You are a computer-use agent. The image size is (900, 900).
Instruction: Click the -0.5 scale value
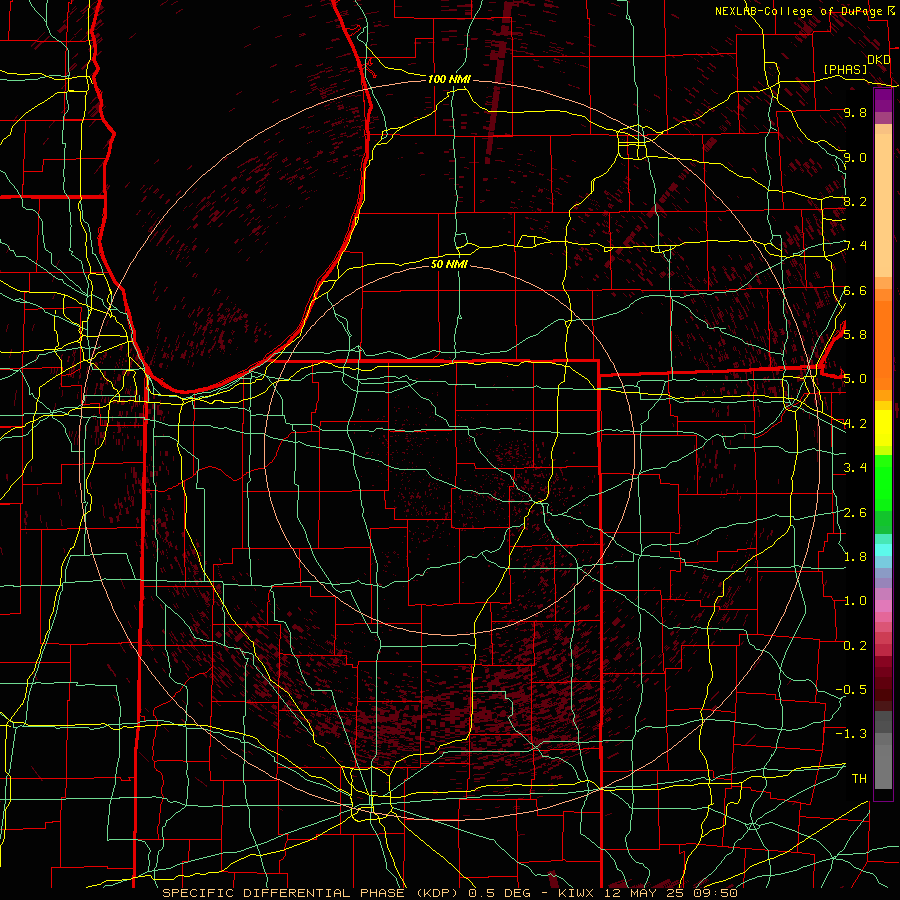click(x=851, y=689)
